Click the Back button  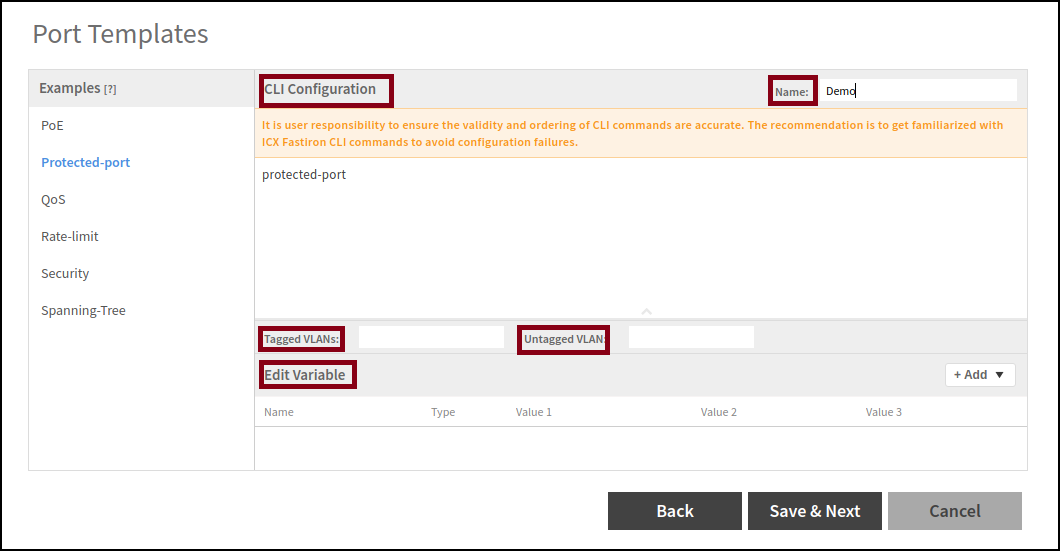pos(675,511)
